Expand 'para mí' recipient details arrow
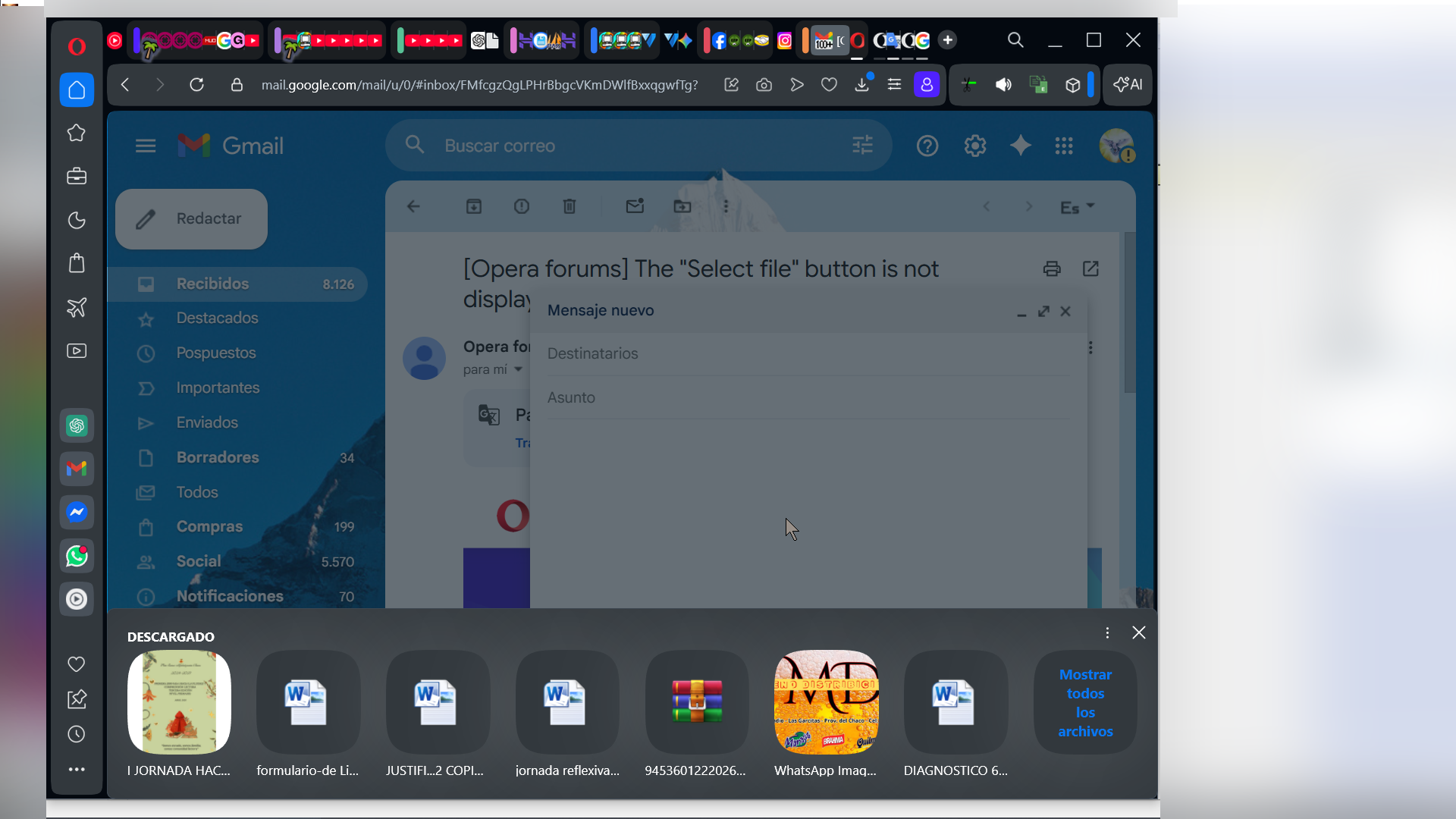 pos(519,369)
